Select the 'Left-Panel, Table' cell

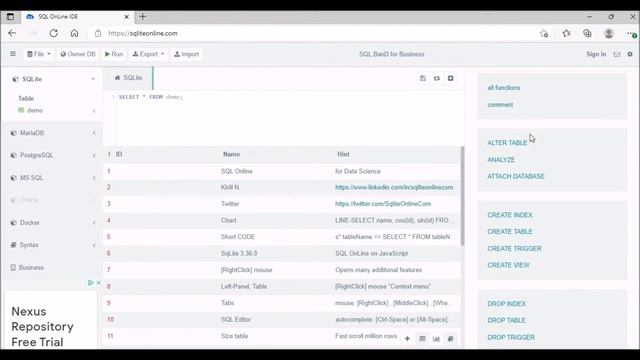coord(244,287)
